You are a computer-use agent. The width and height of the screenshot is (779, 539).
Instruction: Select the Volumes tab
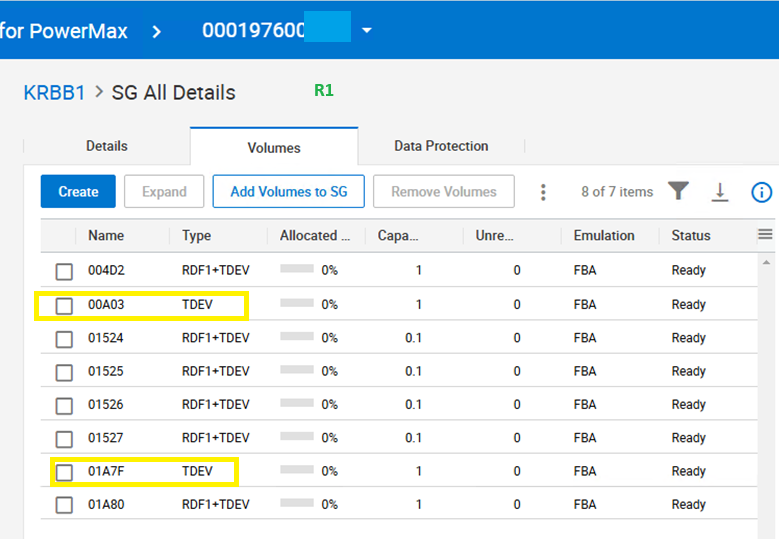(x=274, y=147)
